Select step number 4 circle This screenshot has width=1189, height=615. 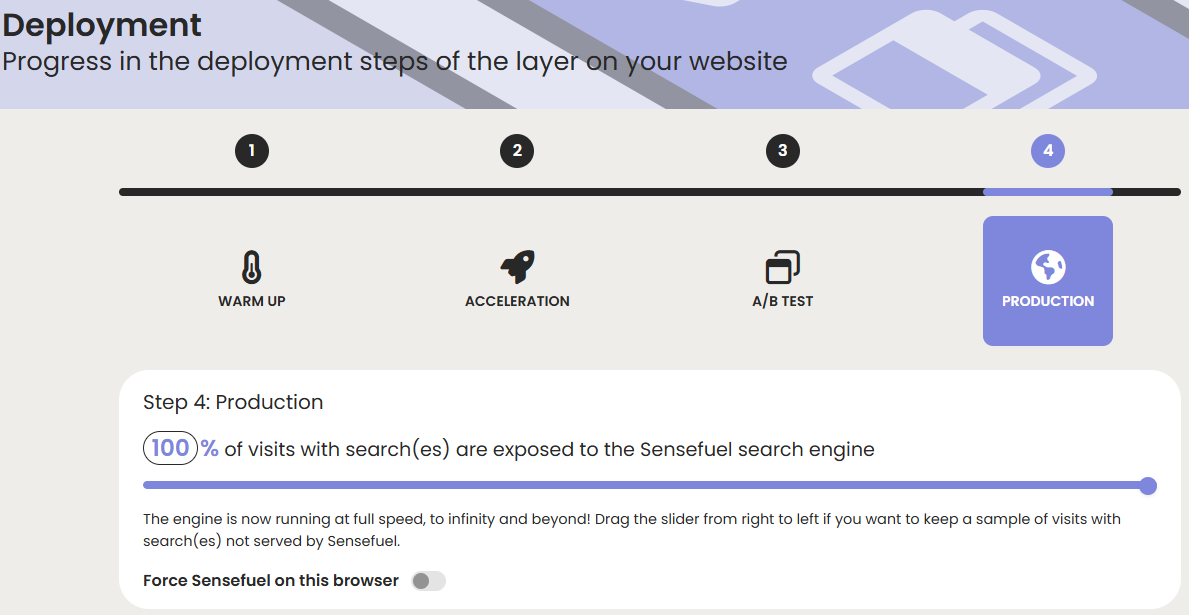point(1048,151)
